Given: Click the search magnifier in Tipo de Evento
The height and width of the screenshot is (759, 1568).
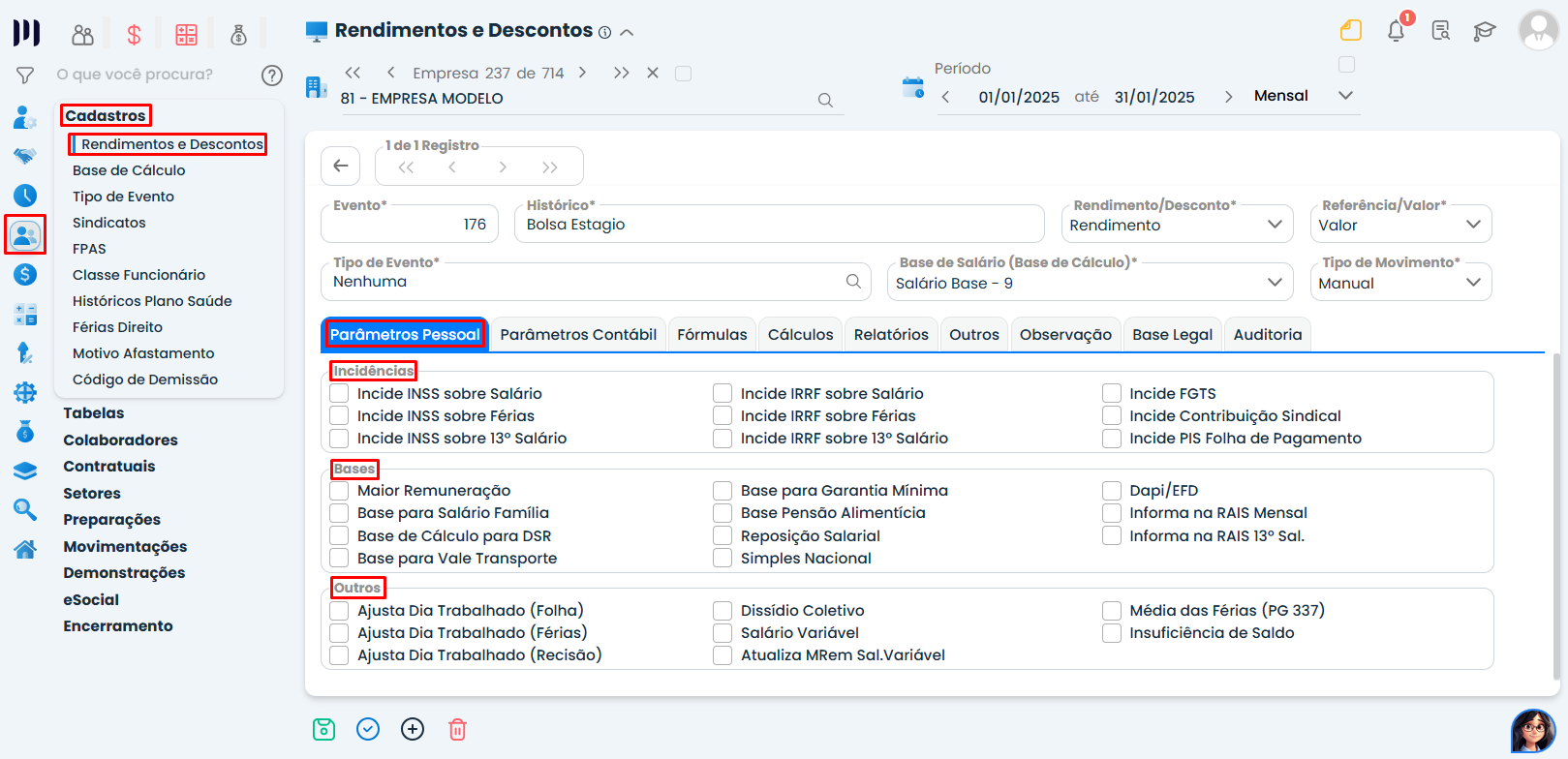Looking at the screenshot, I should click(x=853, y=282).
